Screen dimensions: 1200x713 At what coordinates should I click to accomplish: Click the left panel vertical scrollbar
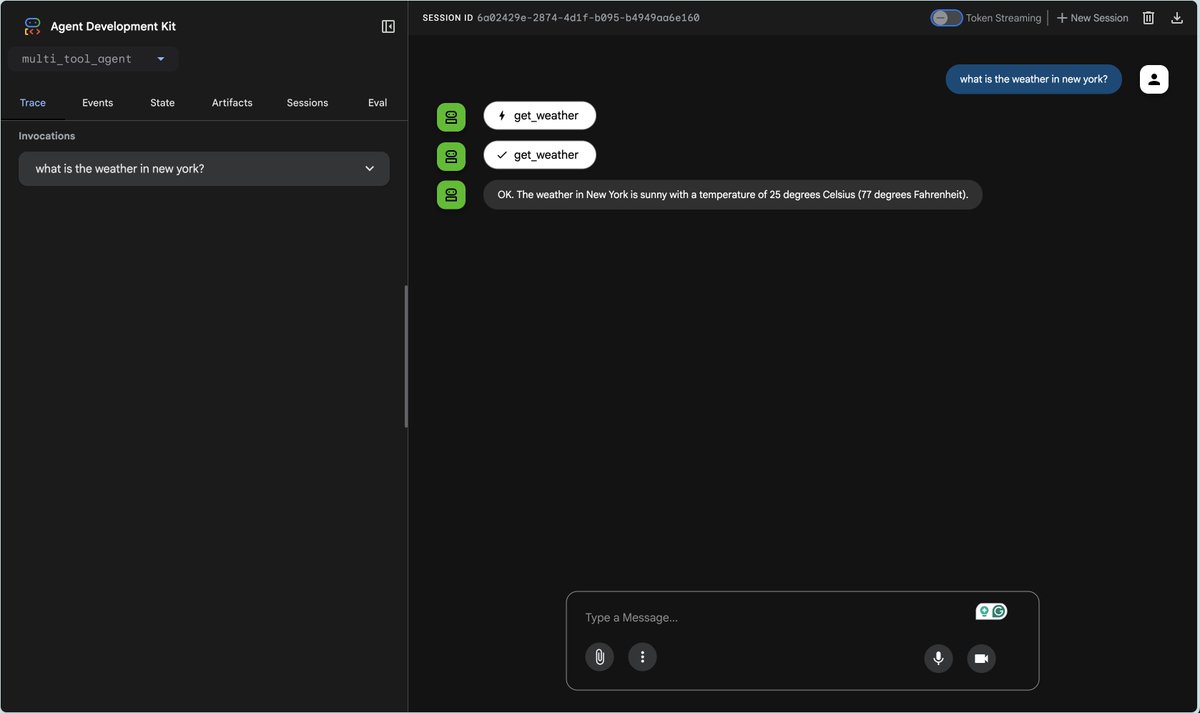[406, 356]
